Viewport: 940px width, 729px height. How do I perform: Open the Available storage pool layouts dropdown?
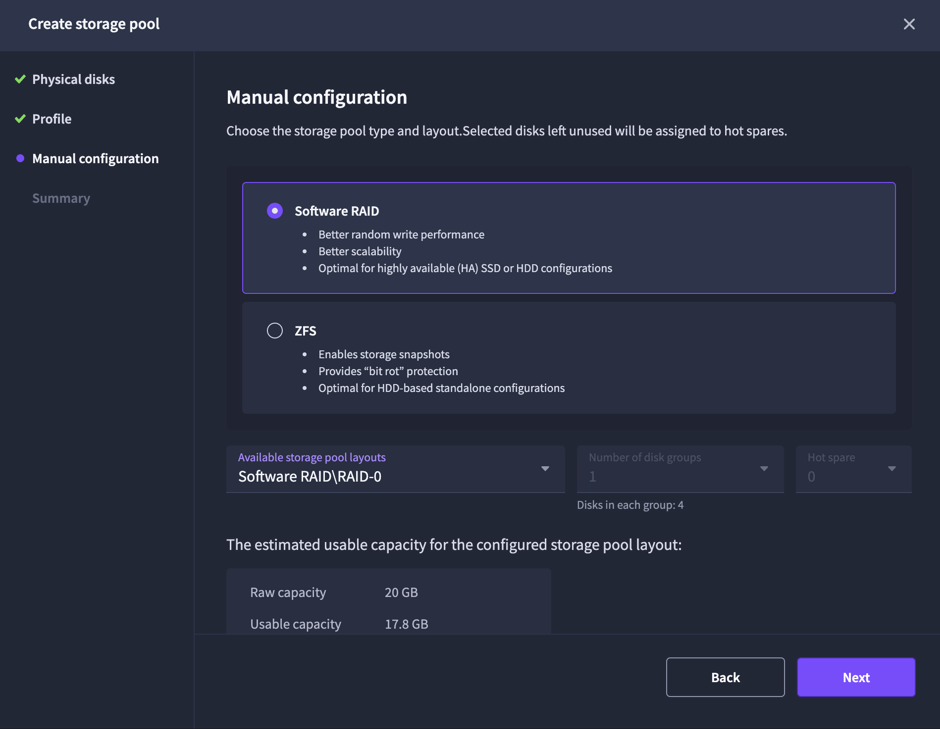tap(395, 469)
